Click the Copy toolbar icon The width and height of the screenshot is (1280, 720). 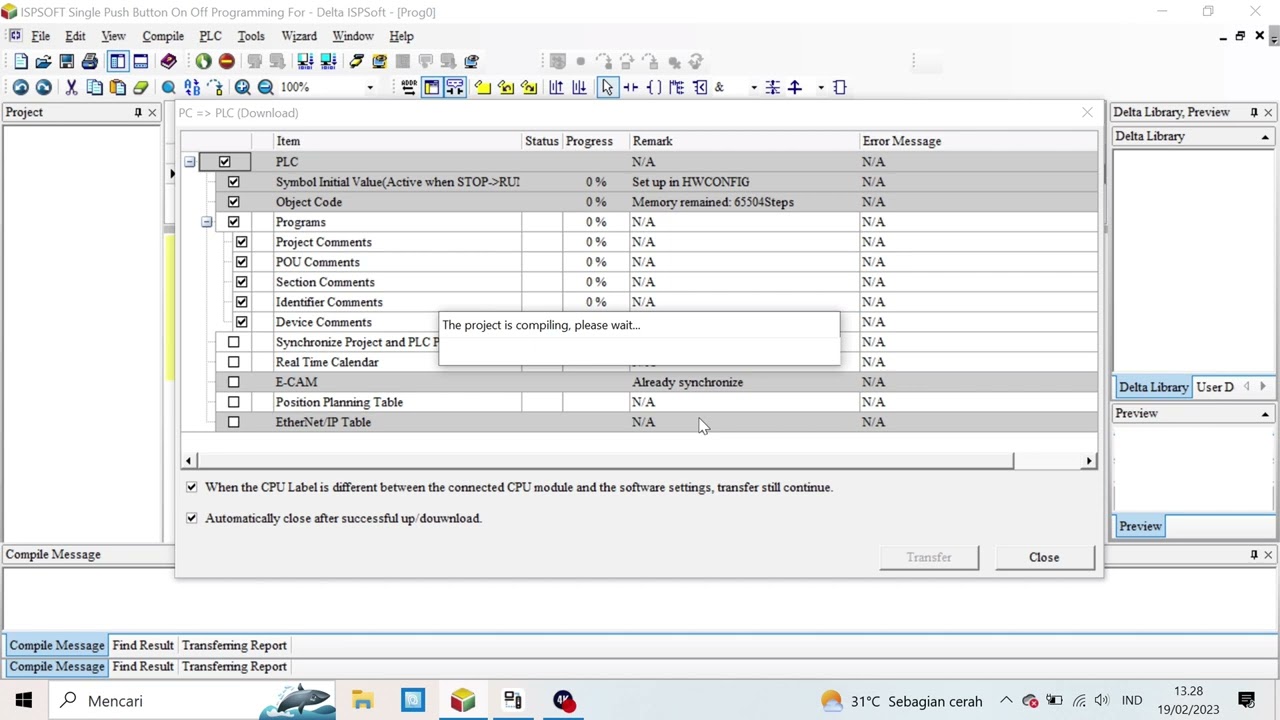[x=94, y=88]
